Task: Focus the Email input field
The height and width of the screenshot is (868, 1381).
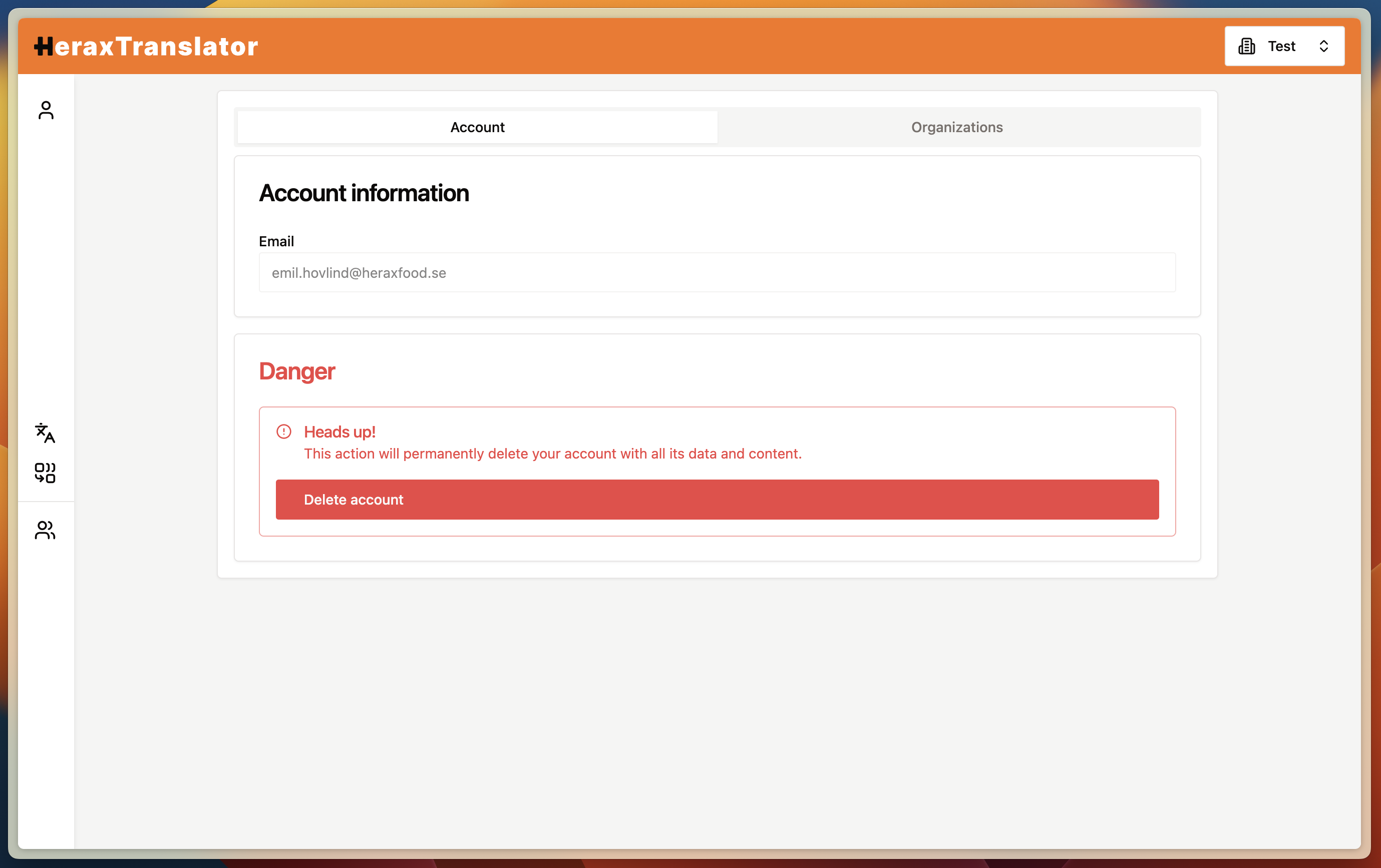Action: [x=718, y=272]
